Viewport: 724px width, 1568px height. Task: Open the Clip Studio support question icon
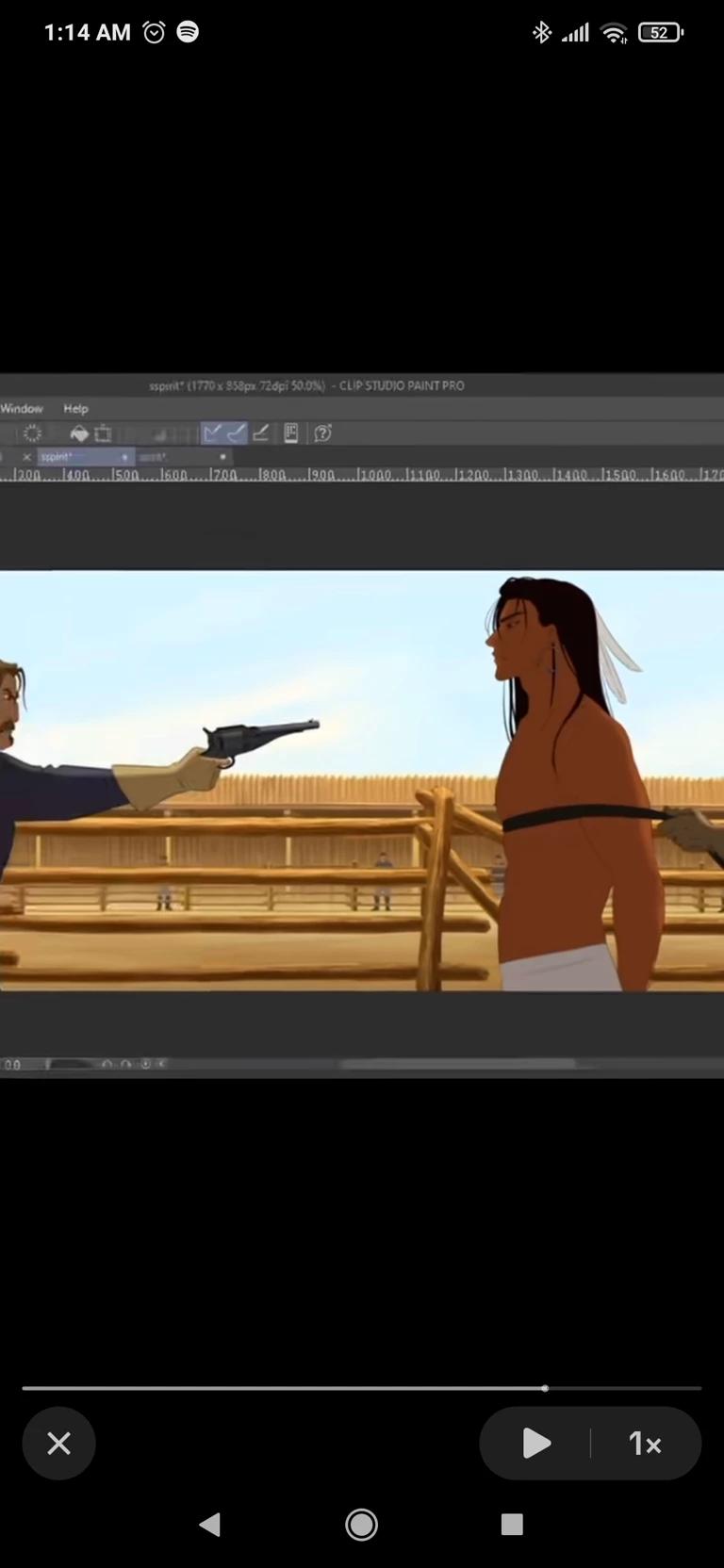[x=322, y=433]
